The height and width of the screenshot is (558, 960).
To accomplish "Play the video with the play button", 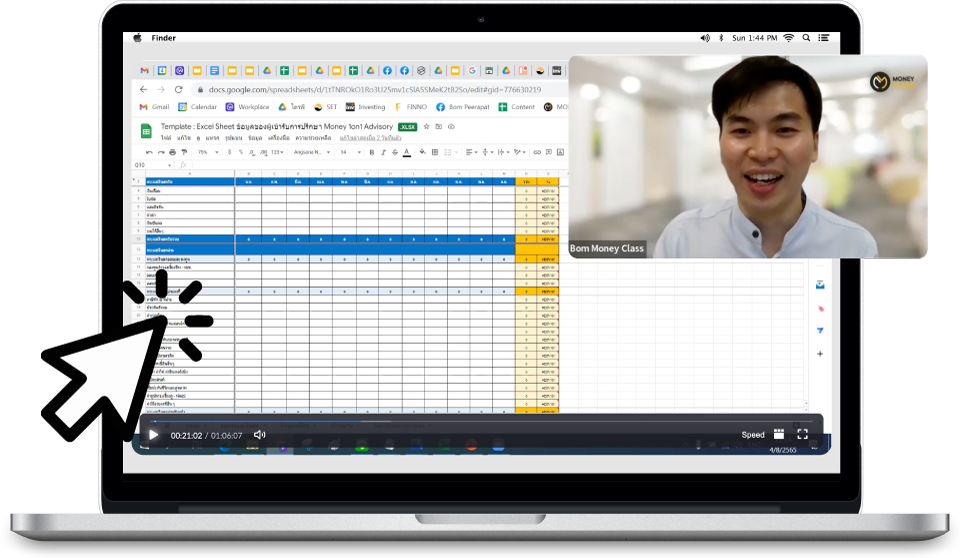I will (x=153, y=435).
